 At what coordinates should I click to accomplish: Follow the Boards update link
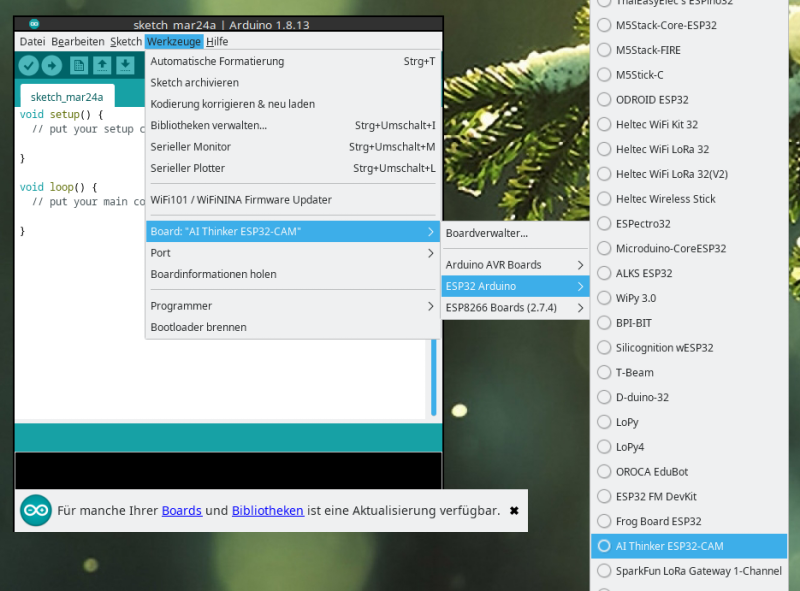coord(182,510)
